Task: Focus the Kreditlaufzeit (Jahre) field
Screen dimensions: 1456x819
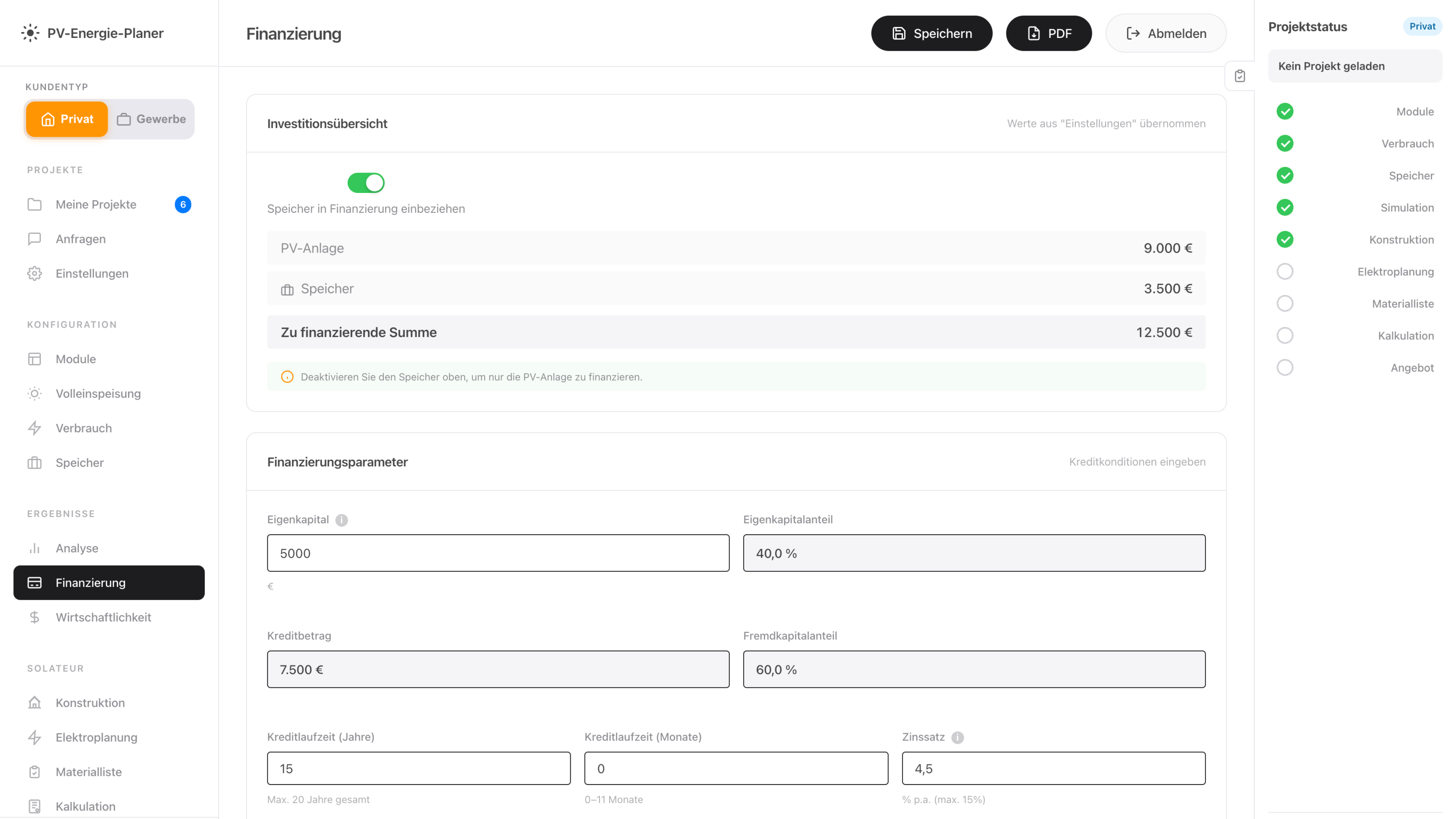Action: pyautogui.click(x=418, y=769)
